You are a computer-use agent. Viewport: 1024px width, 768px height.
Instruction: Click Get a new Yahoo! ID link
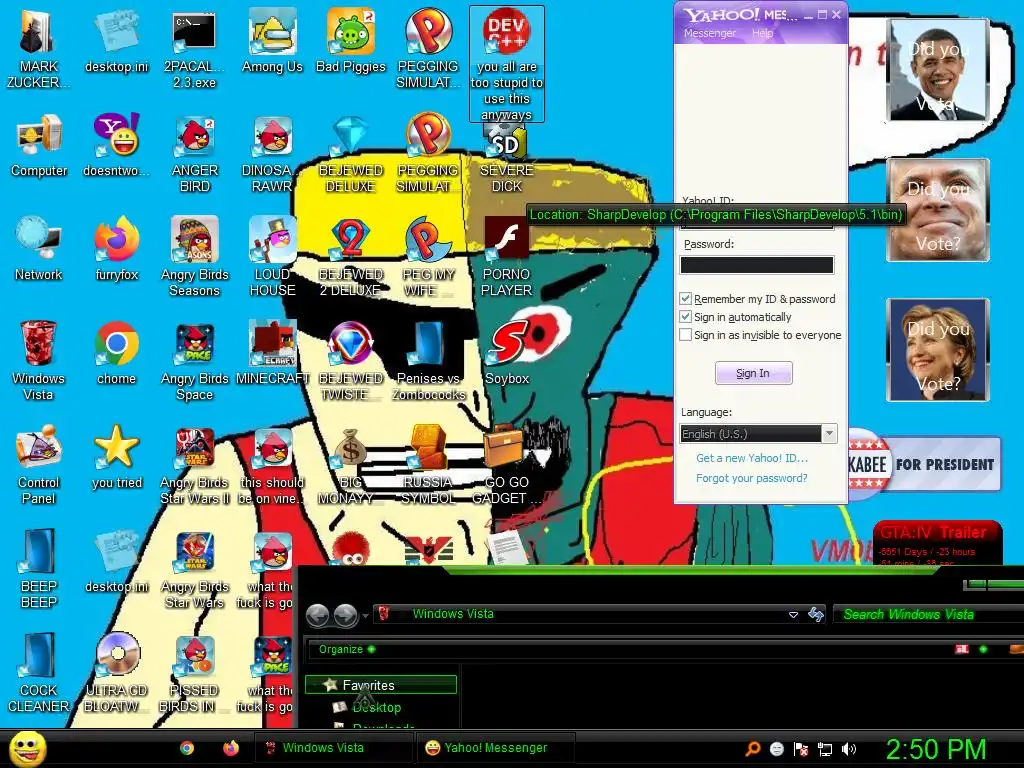(x=752, y=458)
